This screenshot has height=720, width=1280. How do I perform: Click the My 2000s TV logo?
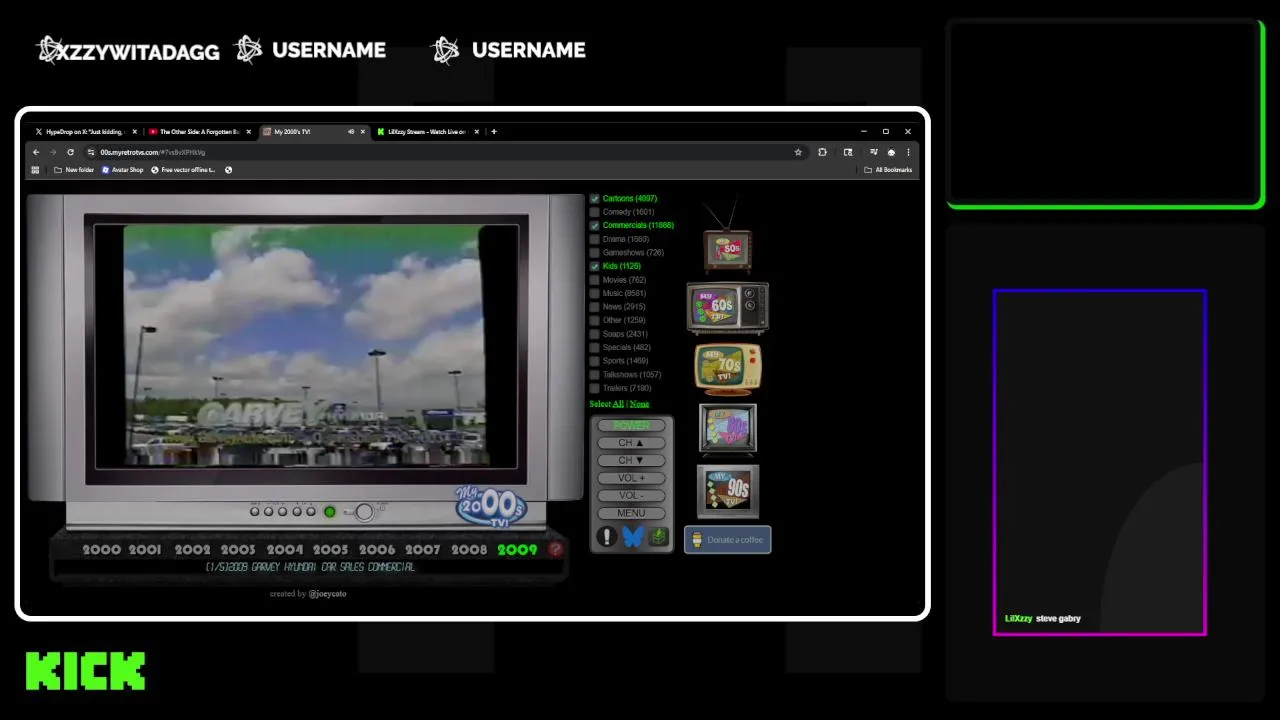coord(490,505)
